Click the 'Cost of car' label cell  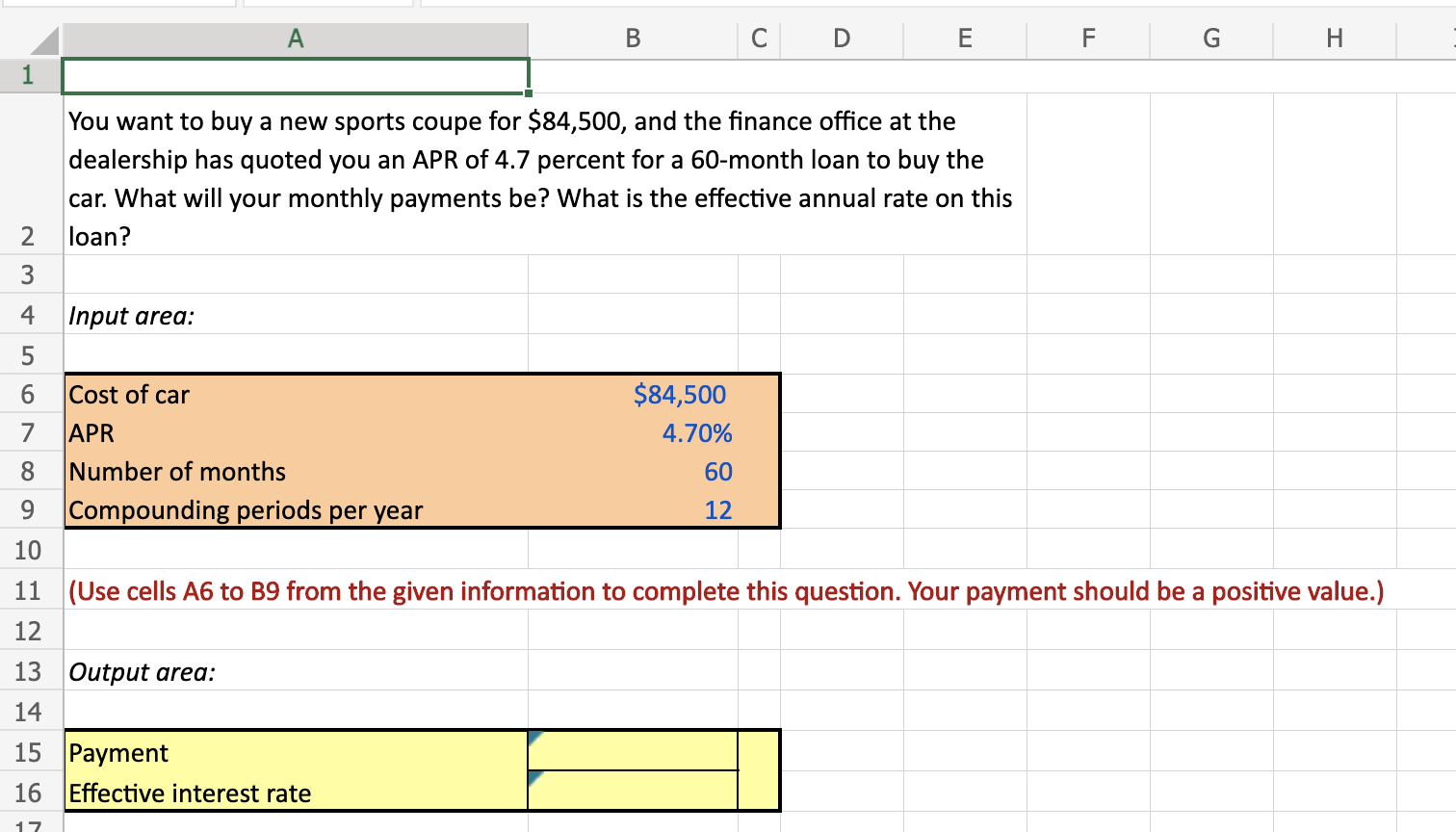(296, 394)
